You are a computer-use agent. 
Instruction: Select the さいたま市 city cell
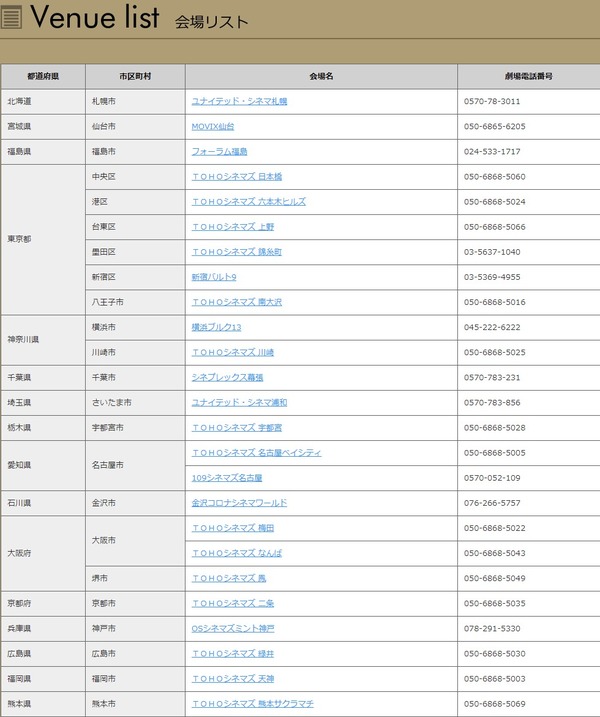[135, 403]
